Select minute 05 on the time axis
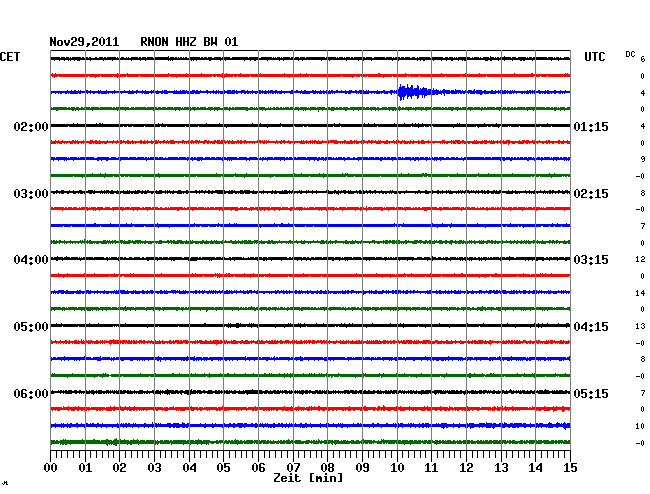The image size is (650, 494). tap(223, 467)
